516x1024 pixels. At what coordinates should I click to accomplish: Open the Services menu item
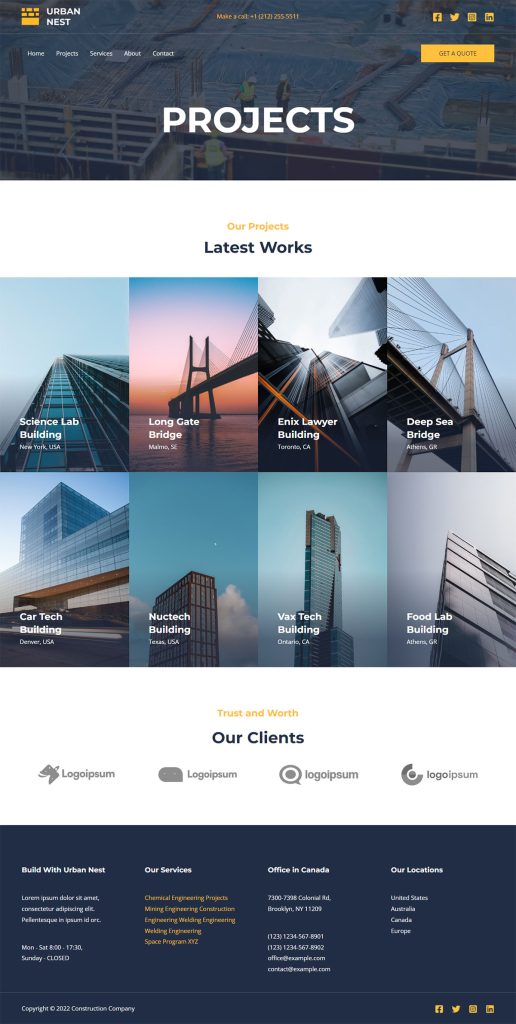[x=101, y=54]
